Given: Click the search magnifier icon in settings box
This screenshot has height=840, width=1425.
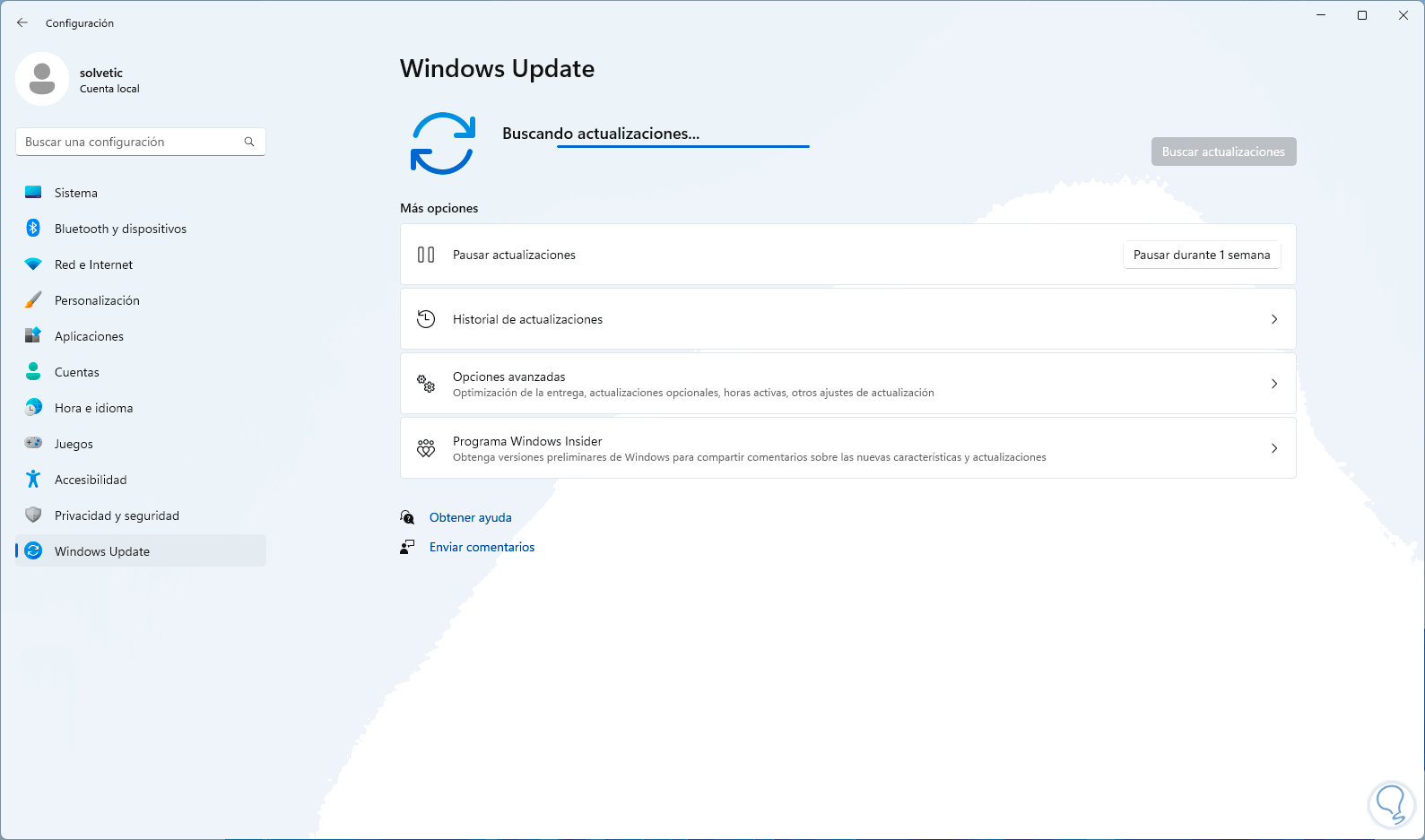Looking at the screenshot, I should (x=249, y=142).
